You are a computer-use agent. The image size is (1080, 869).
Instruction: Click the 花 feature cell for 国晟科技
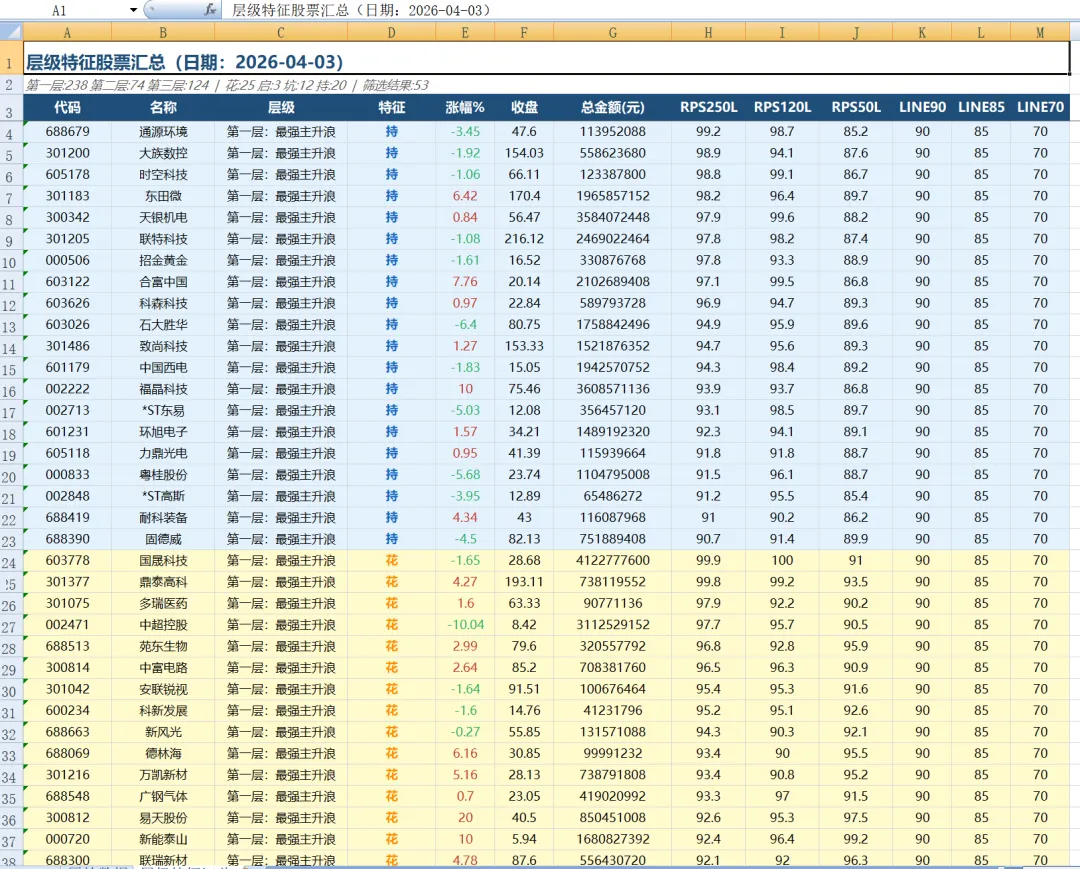(x=391, y=560)
